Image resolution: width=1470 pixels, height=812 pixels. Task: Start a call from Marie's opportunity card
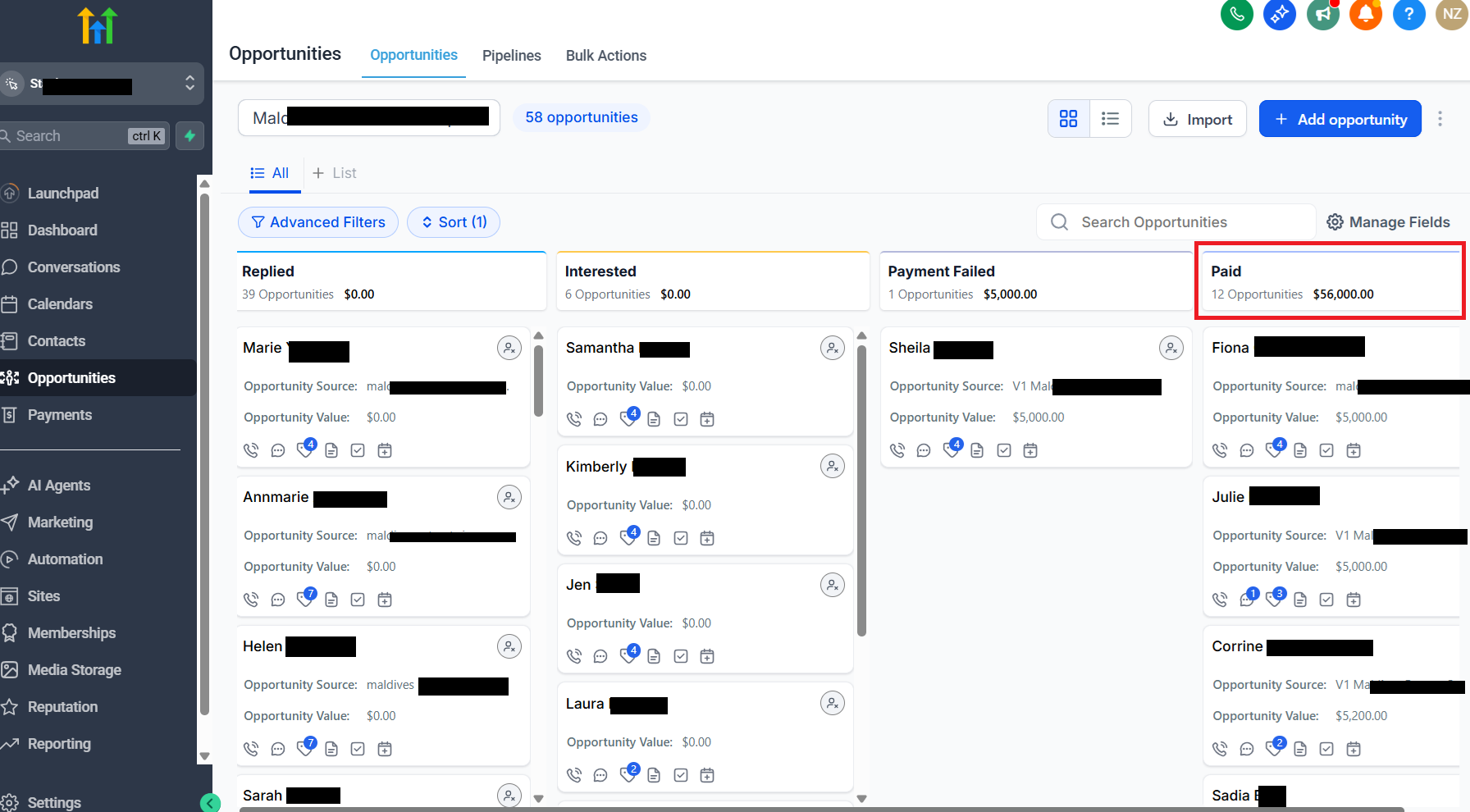click(250, 449)
